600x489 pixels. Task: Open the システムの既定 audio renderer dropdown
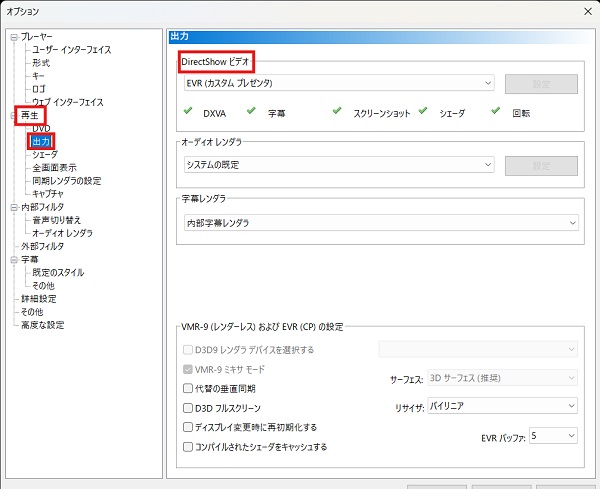coord(336,164)
